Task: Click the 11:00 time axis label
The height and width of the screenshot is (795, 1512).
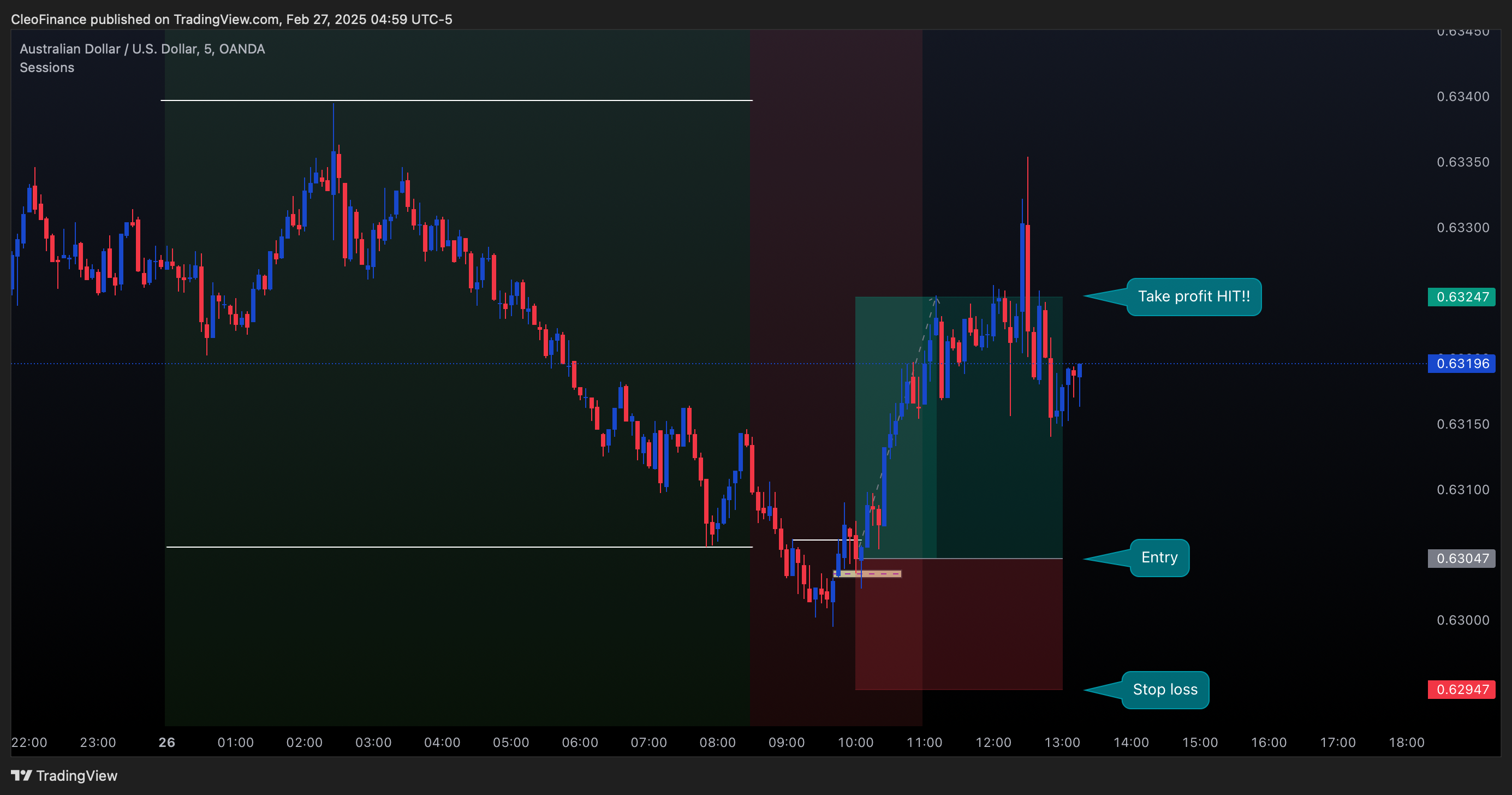Action: click(925, 742)
